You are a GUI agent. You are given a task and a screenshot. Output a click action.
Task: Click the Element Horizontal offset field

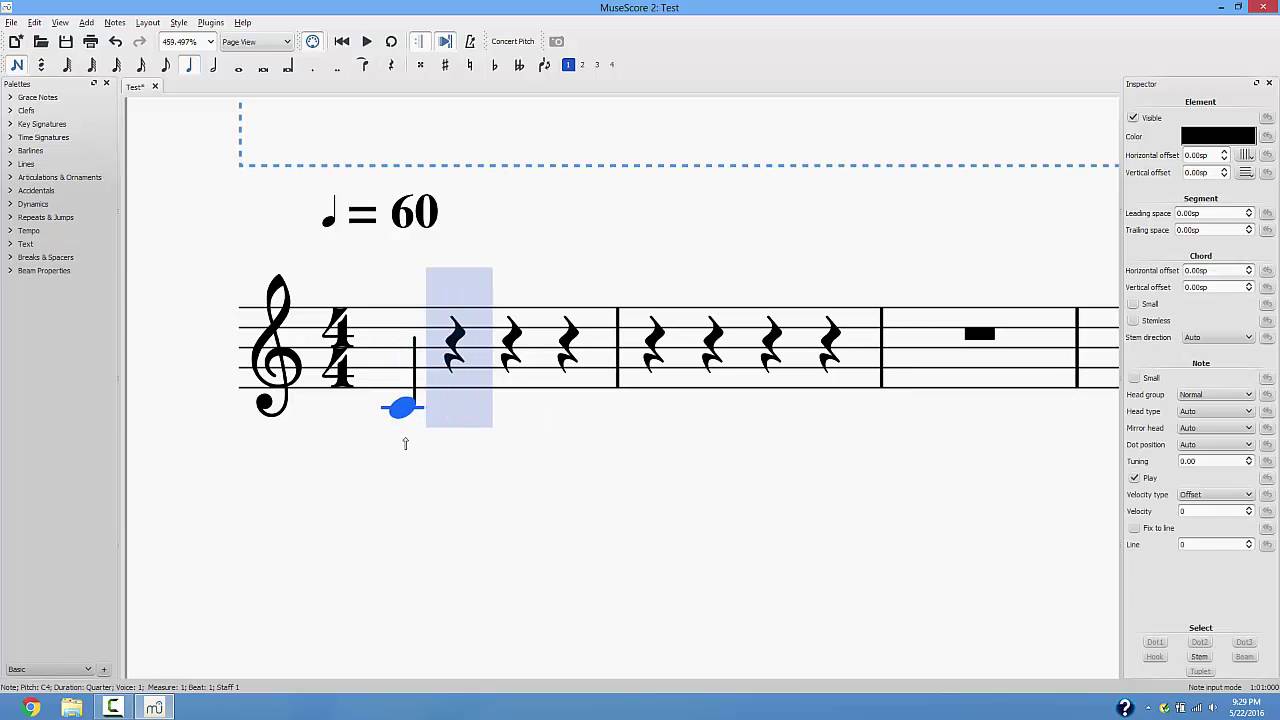1206,155
